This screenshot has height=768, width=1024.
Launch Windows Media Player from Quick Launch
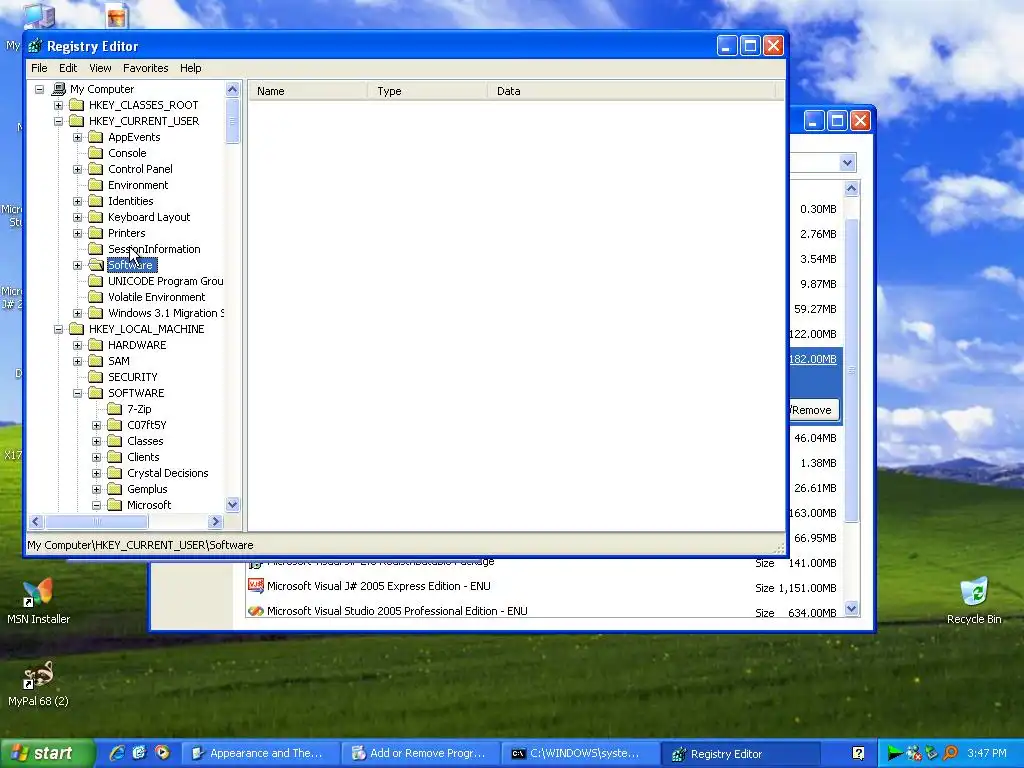162,753
